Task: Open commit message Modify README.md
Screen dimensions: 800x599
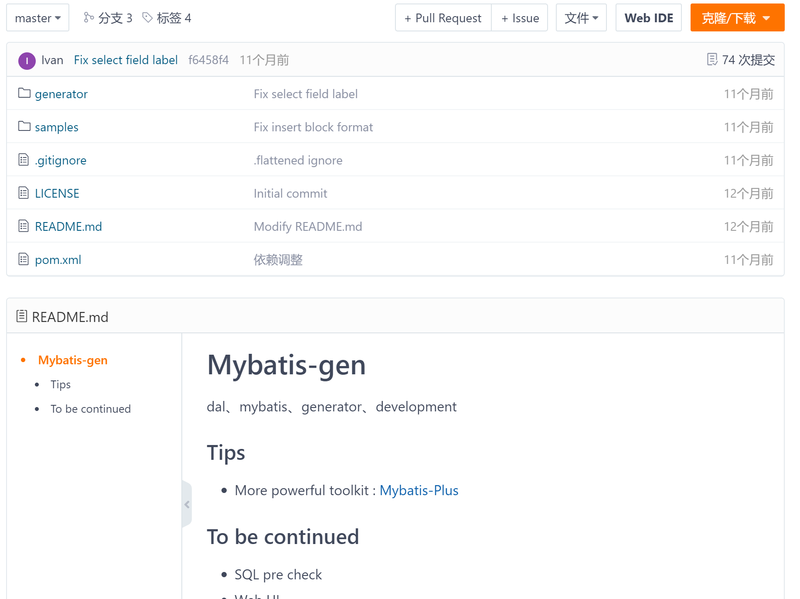Action: pyautogui.click(x=308, y=227)
